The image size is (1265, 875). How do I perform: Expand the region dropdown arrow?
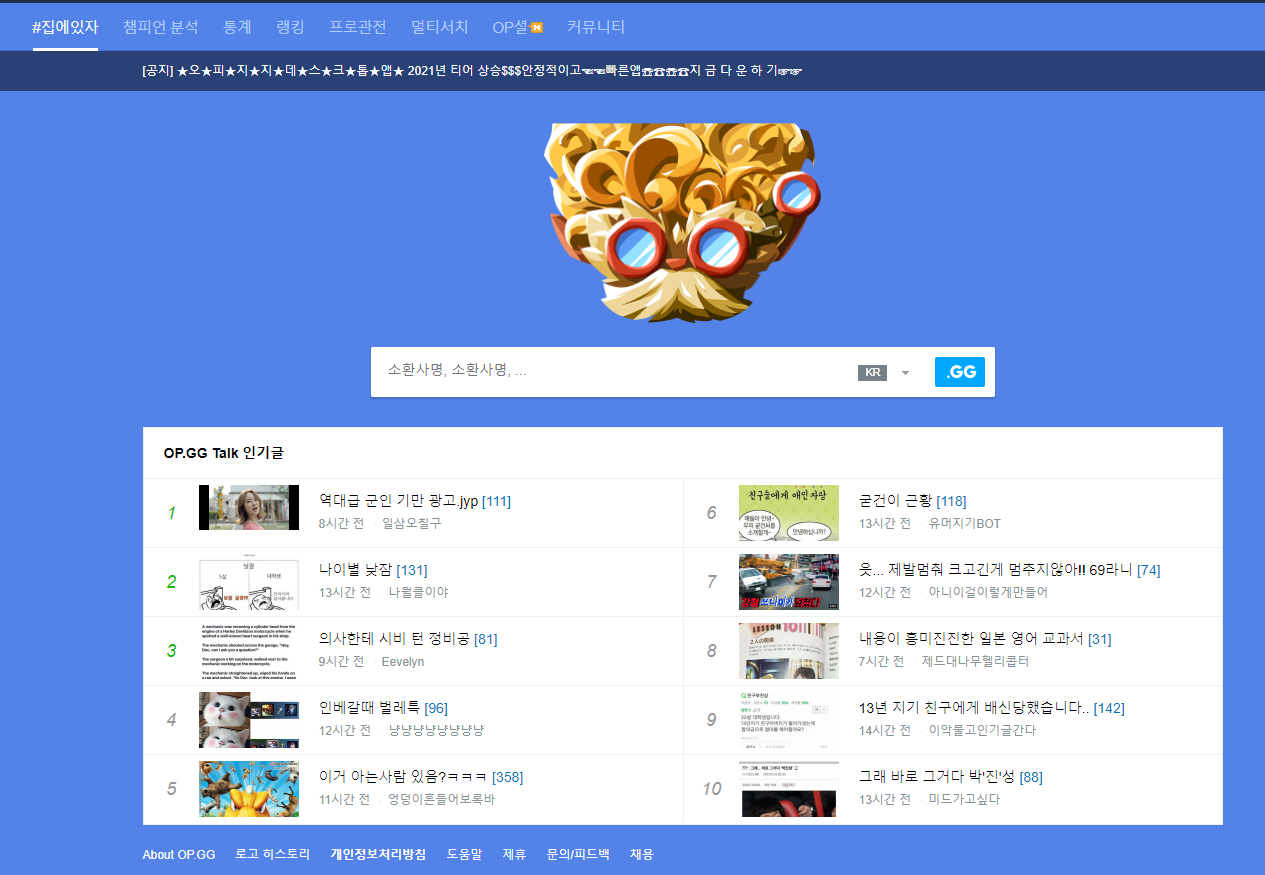(x=905, y=373)
